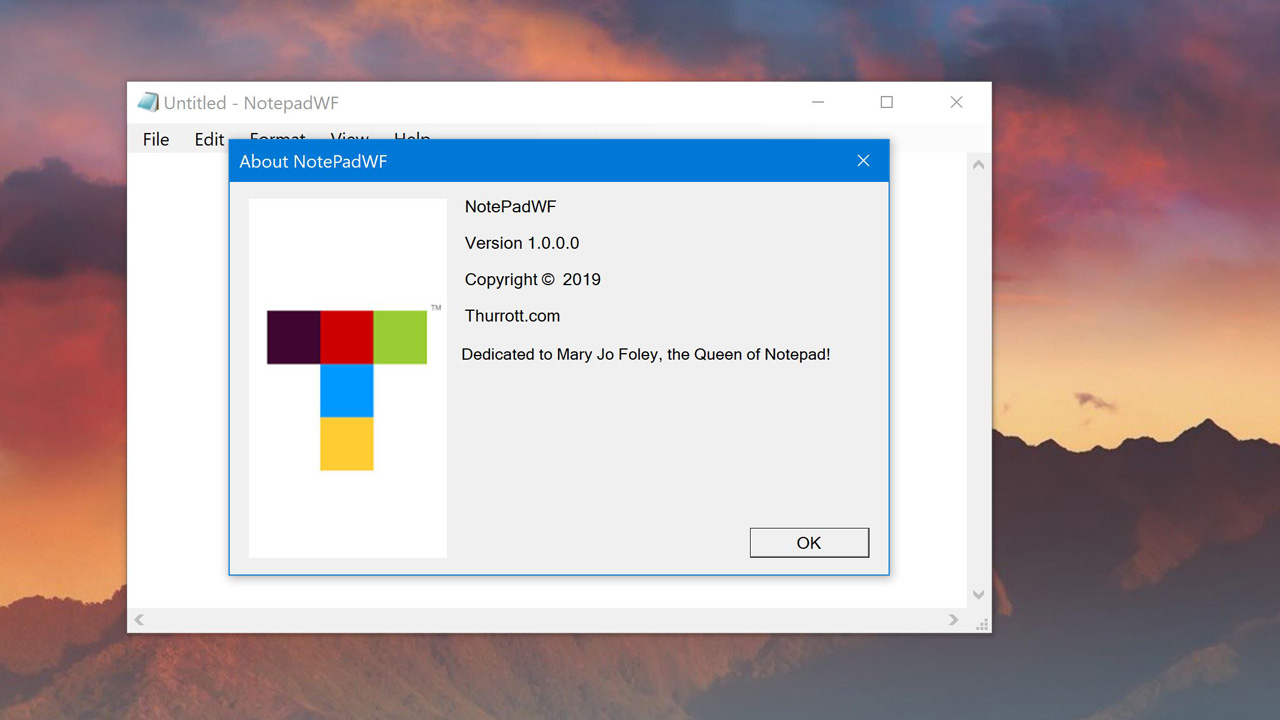Screen dimensions: 1280x720
Task: Click the resize grip at window corner
Action: point(982,624)
